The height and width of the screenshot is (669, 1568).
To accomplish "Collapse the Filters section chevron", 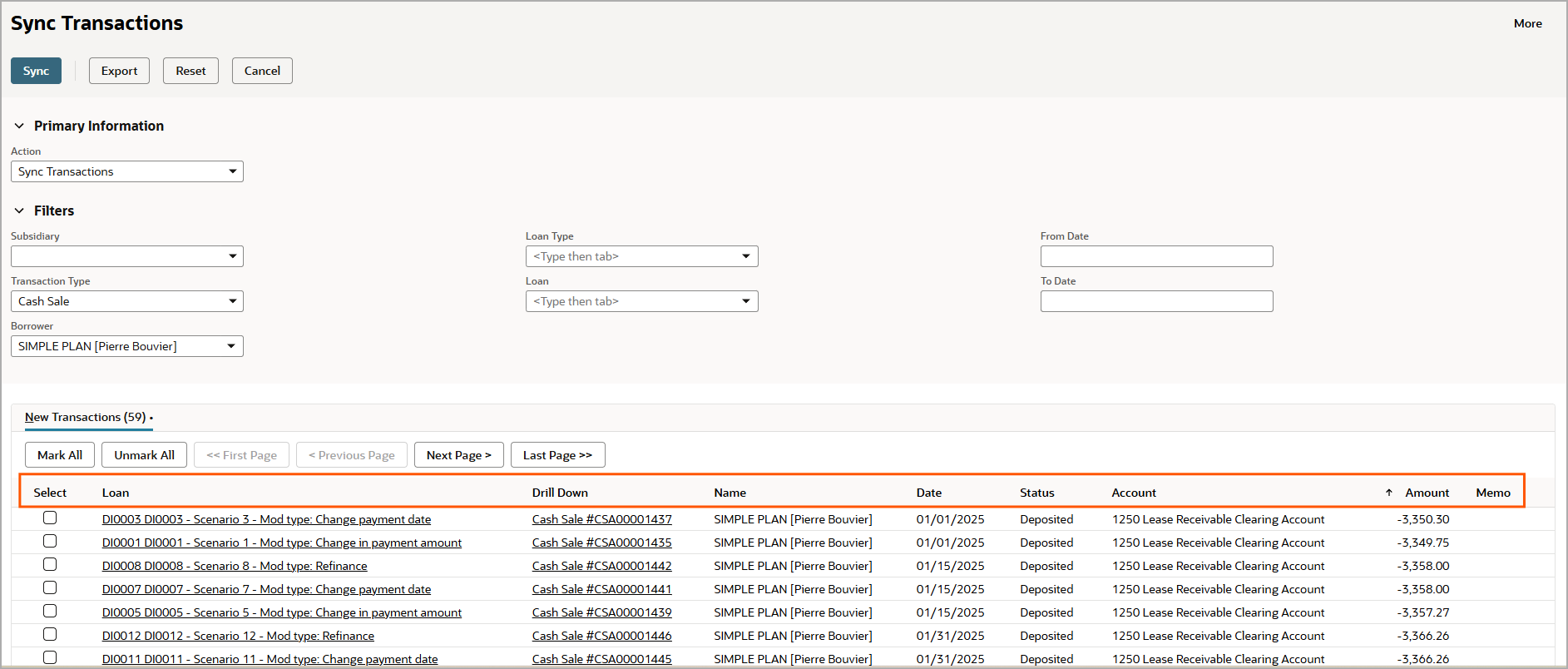I will click(x=19, y=211).
